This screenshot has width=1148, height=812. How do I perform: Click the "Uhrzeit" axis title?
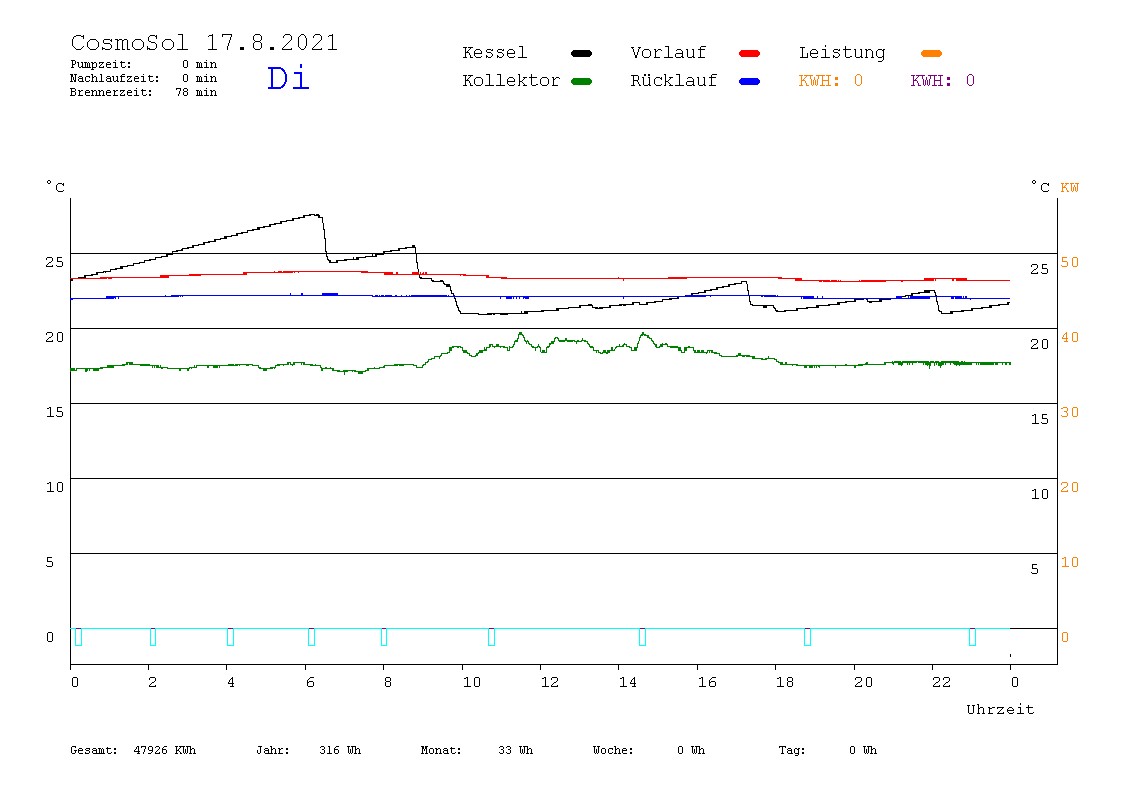coord(1000,709)
